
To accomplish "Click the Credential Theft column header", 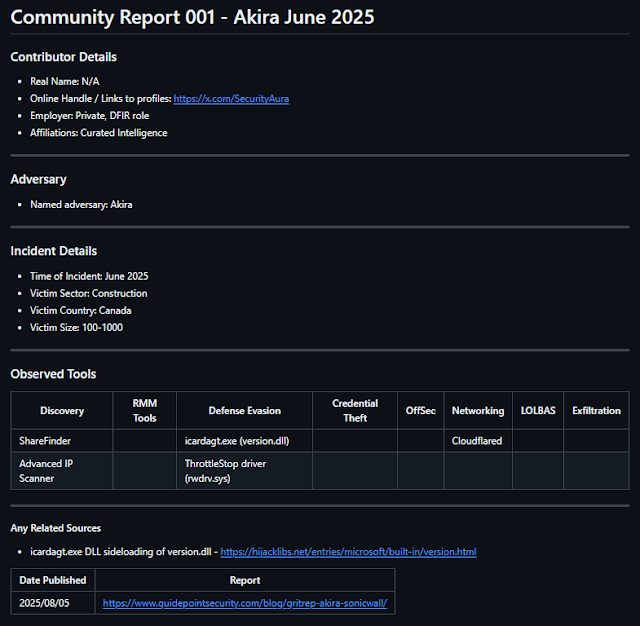I will point(355,410).
